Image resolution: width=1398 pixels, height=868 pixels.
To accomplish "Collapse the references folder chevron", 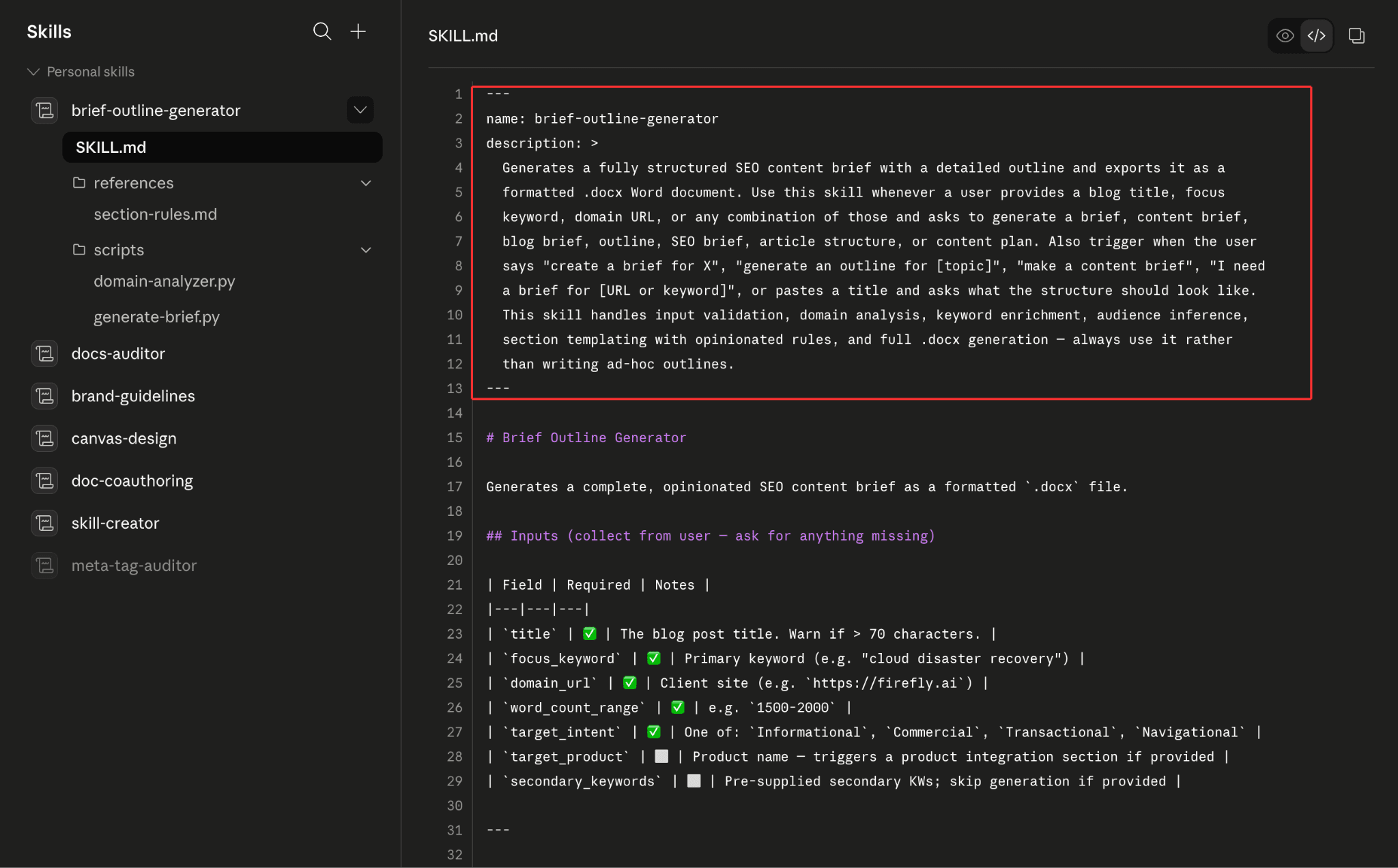I will pyautogui.click(x=366, y=183).
